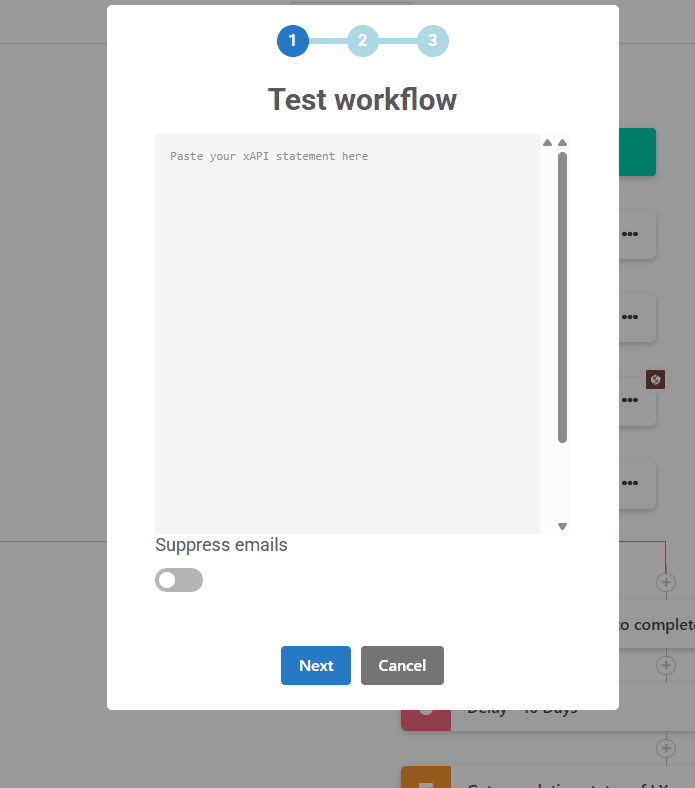Click the Next button
Screen dimensions: 695x788
tap(316, 665)
